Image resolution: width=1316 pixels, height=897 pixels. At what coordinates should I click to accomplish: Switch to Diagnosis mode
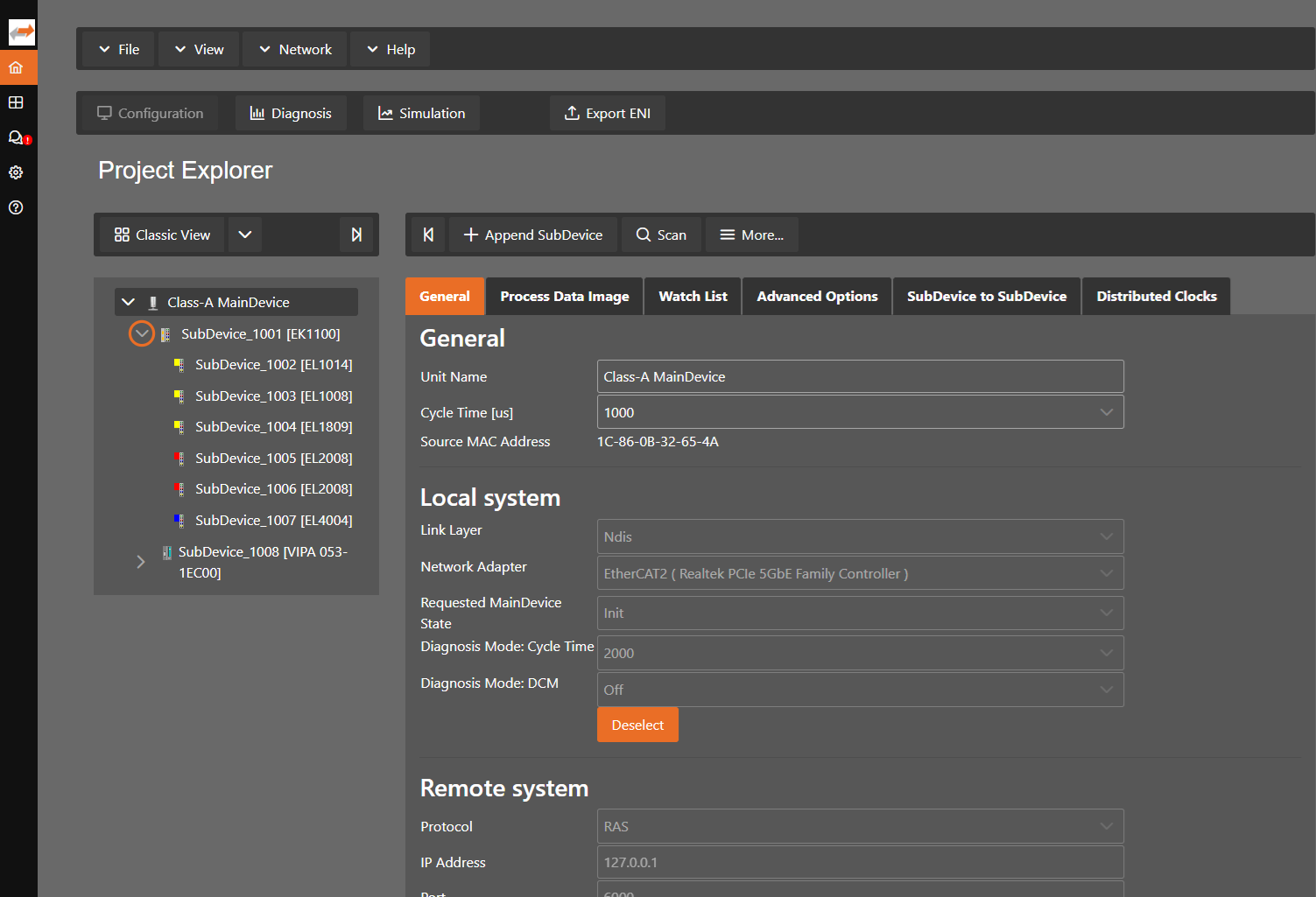[x=291, y=113]
